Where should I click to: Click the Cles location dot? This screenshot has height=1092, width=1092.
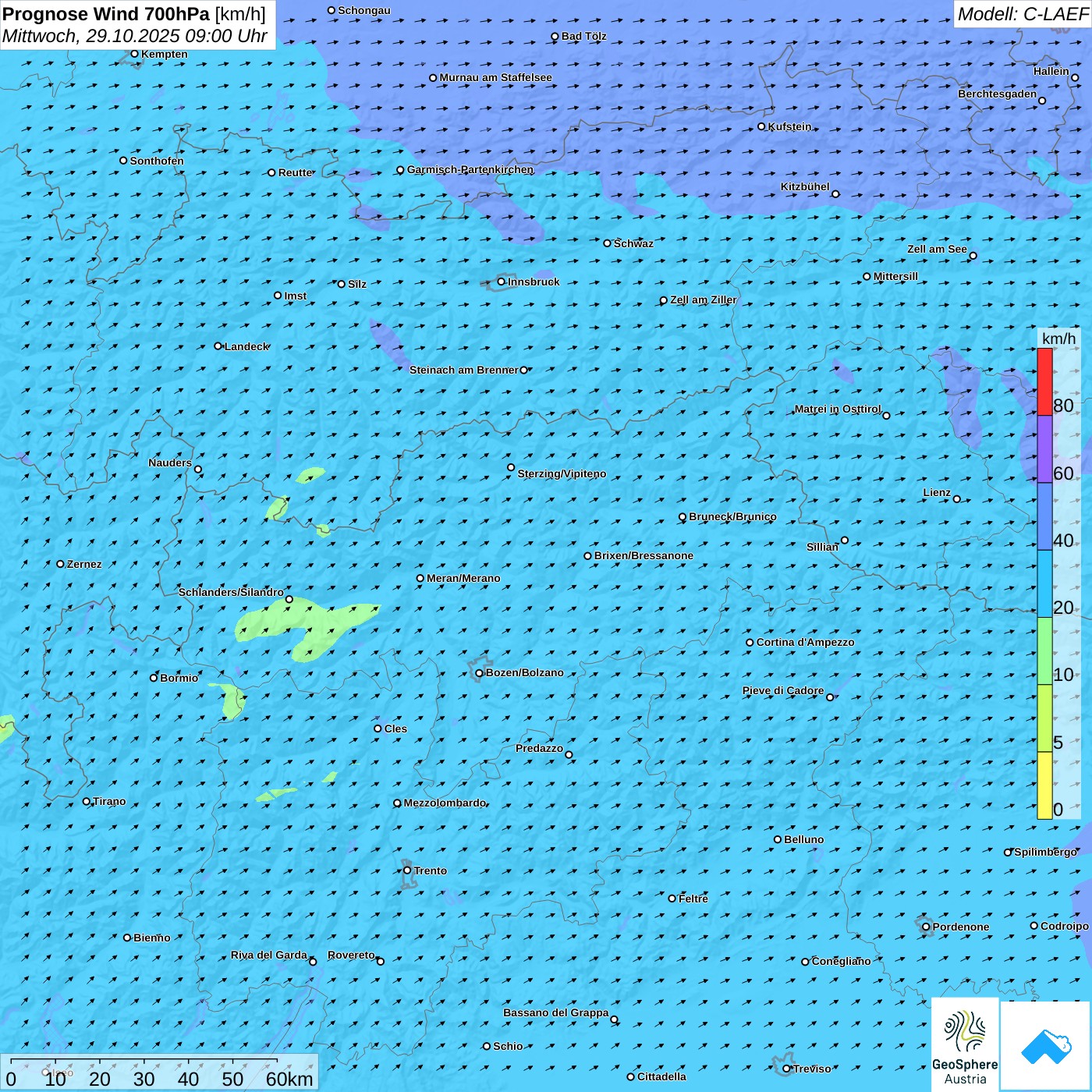coord(378,729)
